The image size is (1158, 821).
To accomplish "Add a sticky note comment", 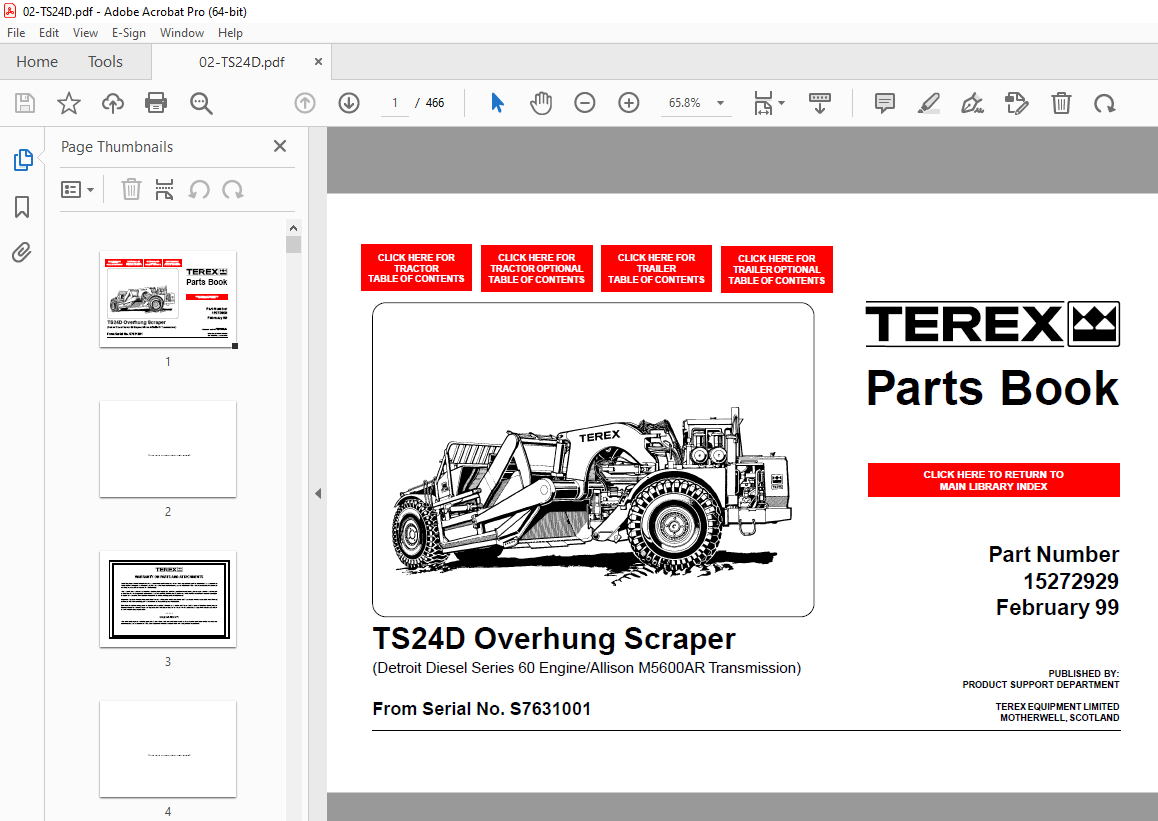I will pyautogui.click(x=884, y=103).
